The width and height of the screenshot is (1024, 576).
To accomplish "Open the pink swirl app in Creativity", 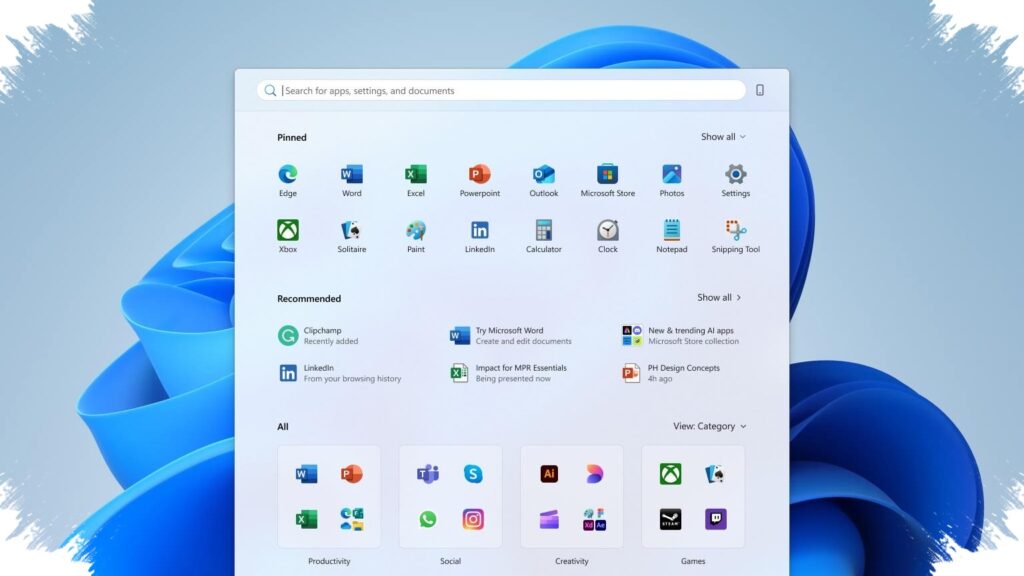I will click(594, 473).
